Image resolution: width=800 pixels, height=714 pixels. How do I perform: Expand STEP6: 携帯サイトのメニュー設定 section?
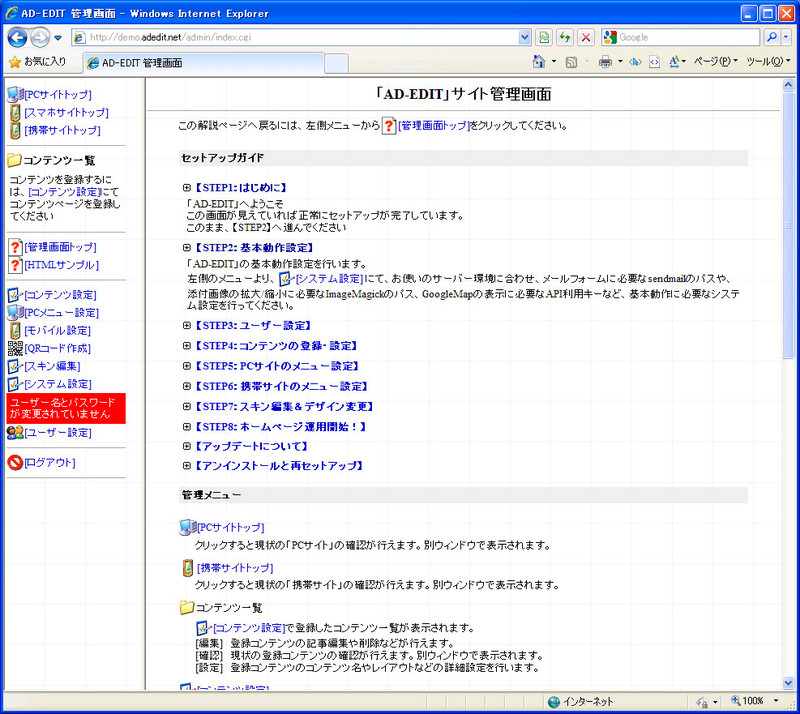pos(187,386)
